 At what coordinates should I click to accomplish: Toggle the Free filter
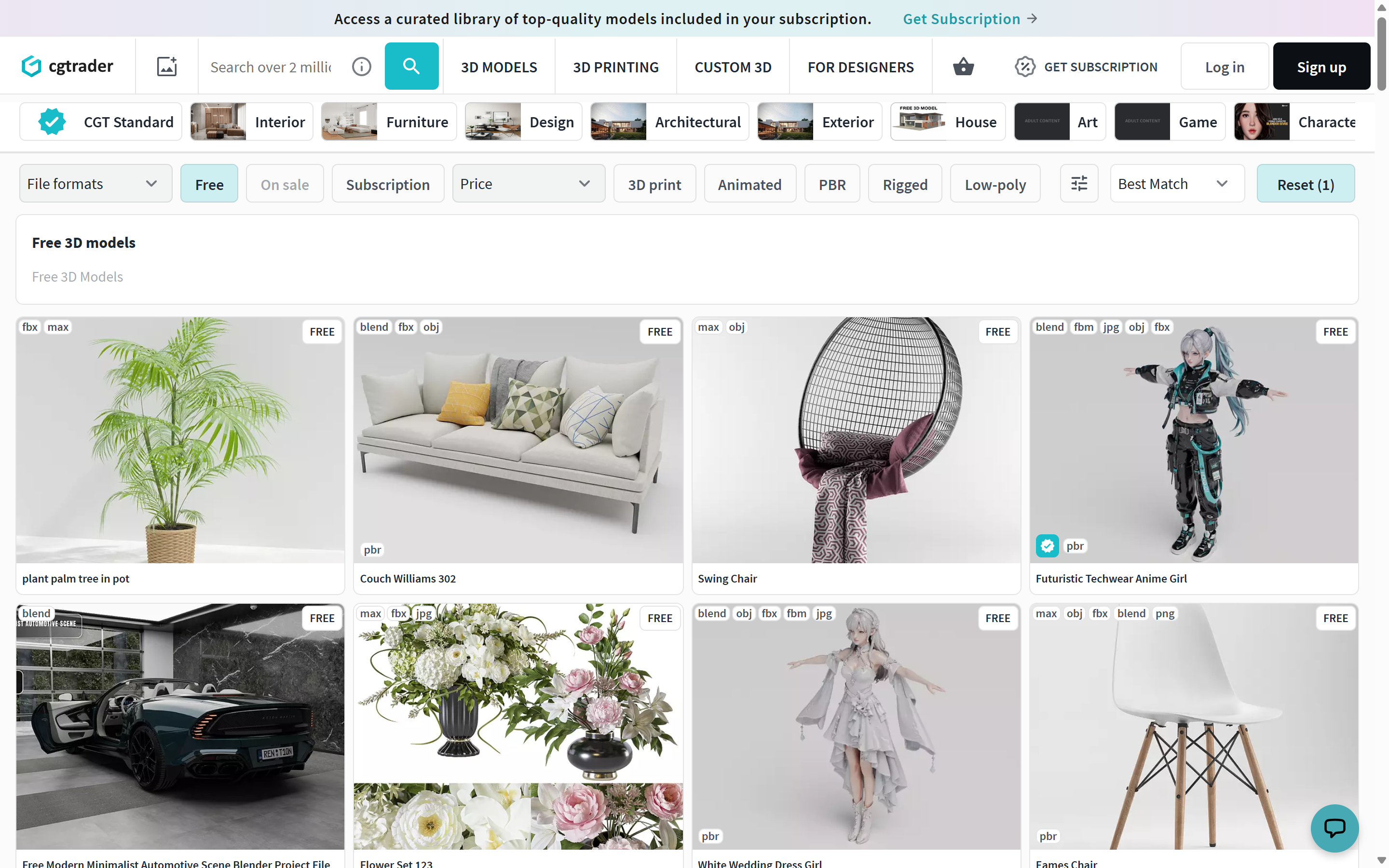pos(209,184)
